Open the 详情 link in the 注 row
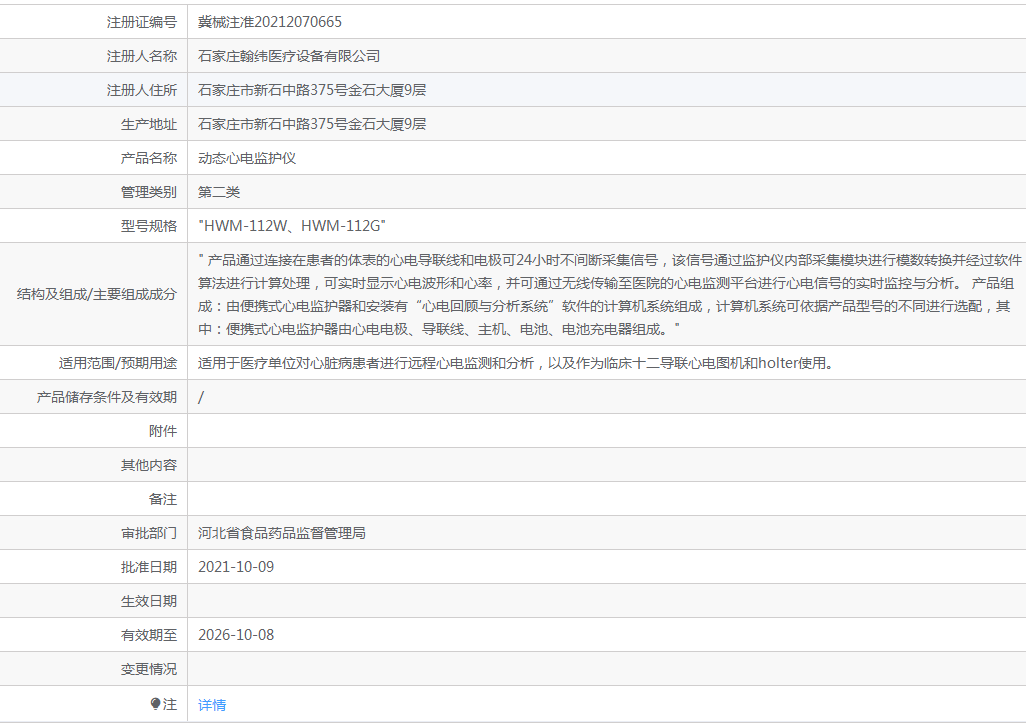The width and height of the screenshot is (1026, 723). pyautogui.click(x=212, y=705)
